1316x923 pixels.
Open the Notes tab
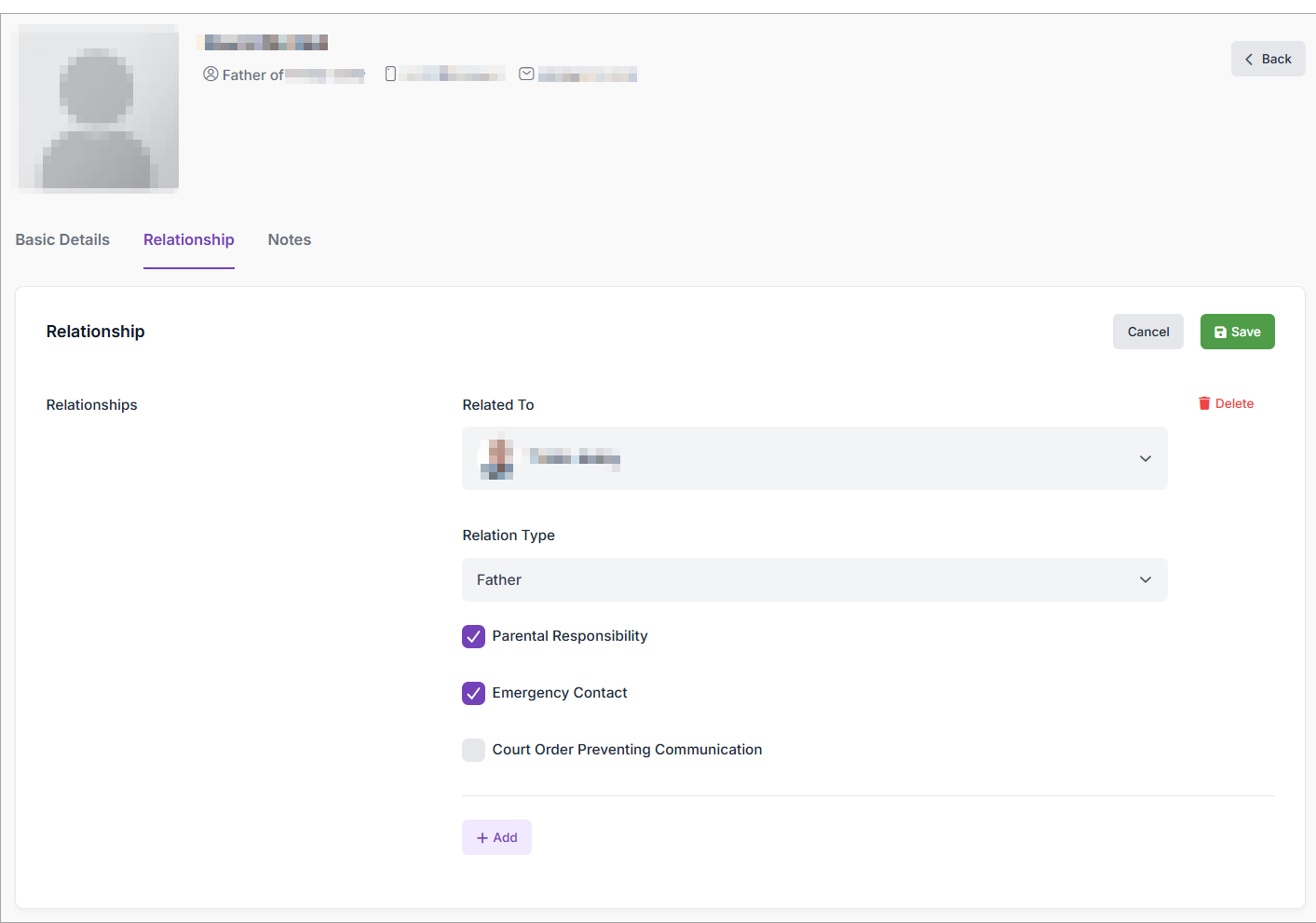[289, 239]
